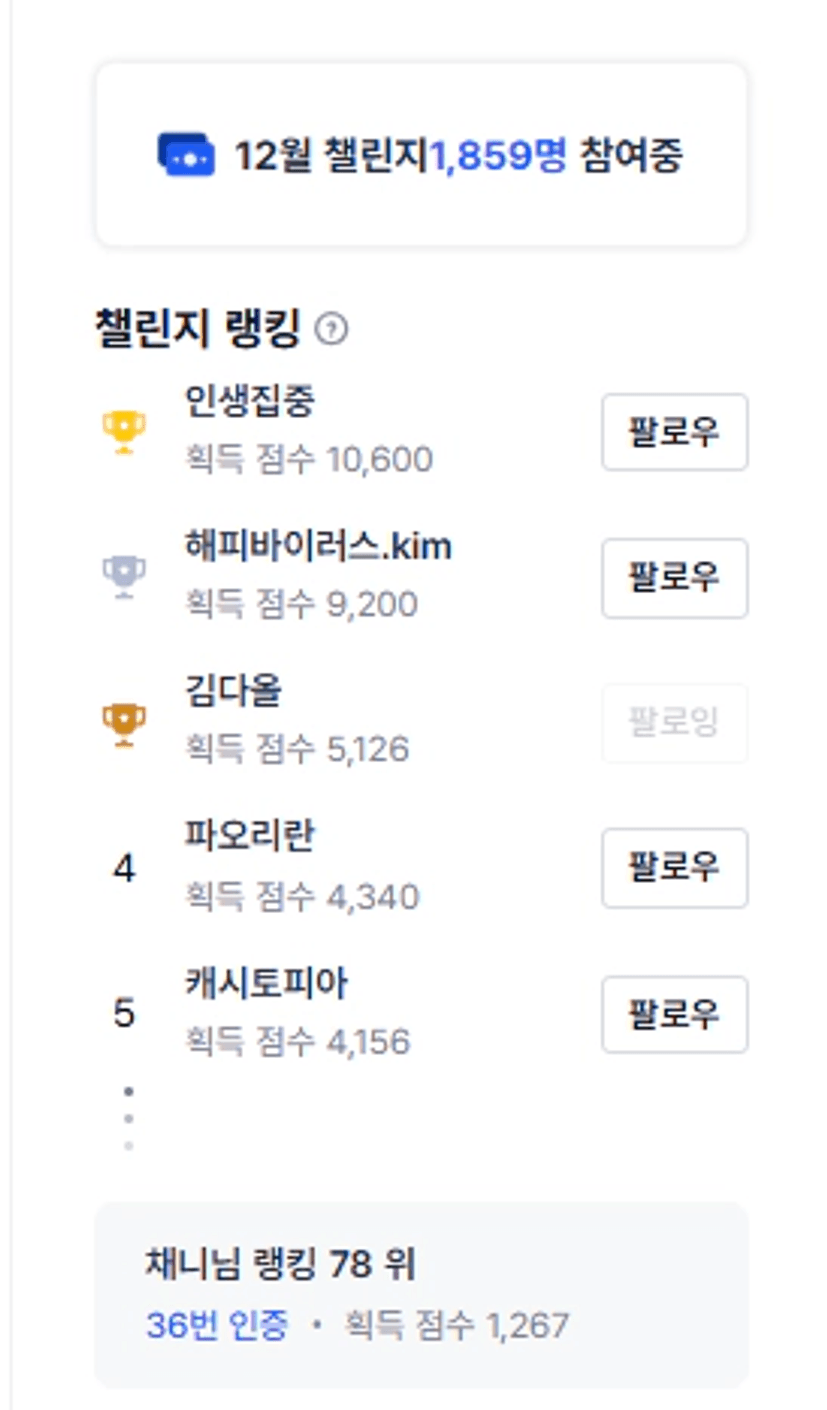Open 파오리란 profile name

[x=250, y=836]
